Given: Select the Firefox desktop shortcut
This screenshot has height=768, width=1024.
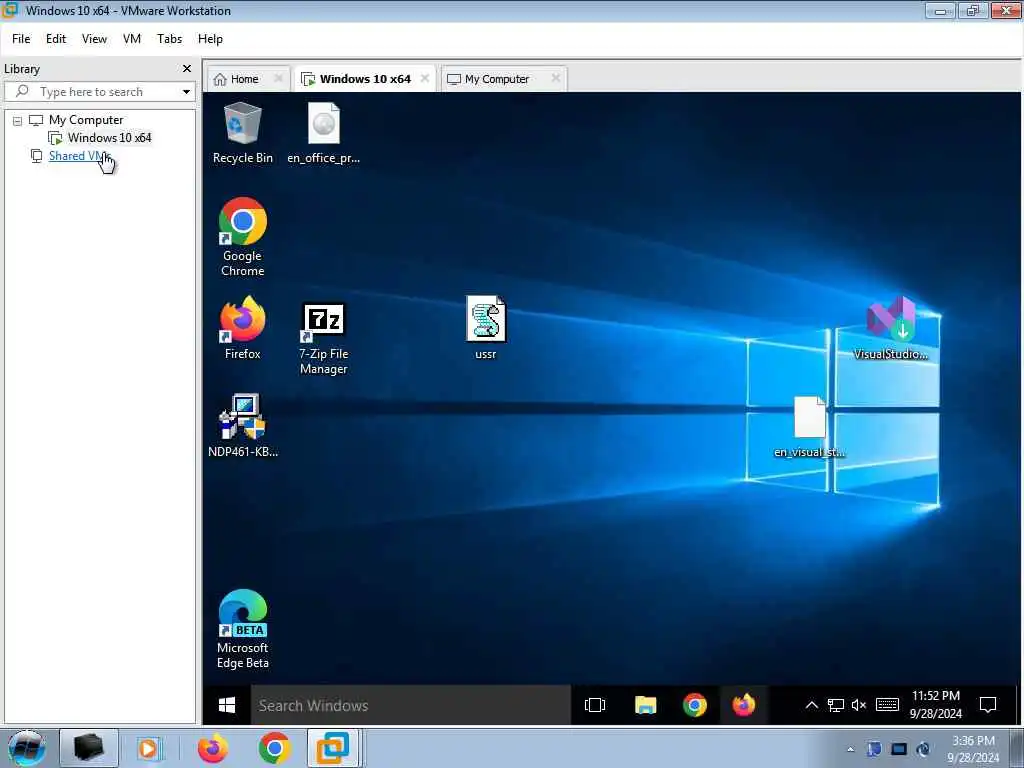Looking at the screenshot, I should point(242,328).
